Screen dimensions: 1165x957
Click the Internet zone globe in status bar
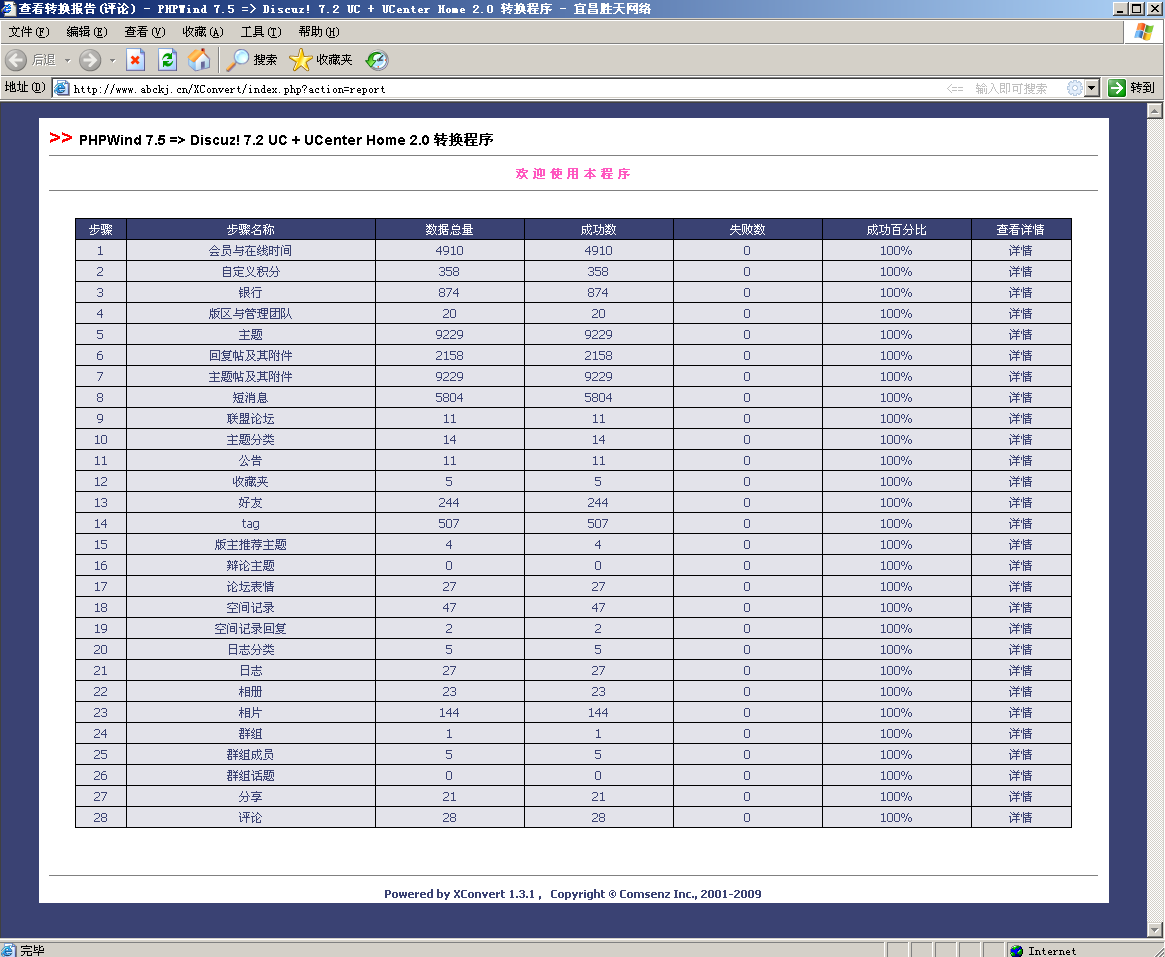click(1016, 950)
